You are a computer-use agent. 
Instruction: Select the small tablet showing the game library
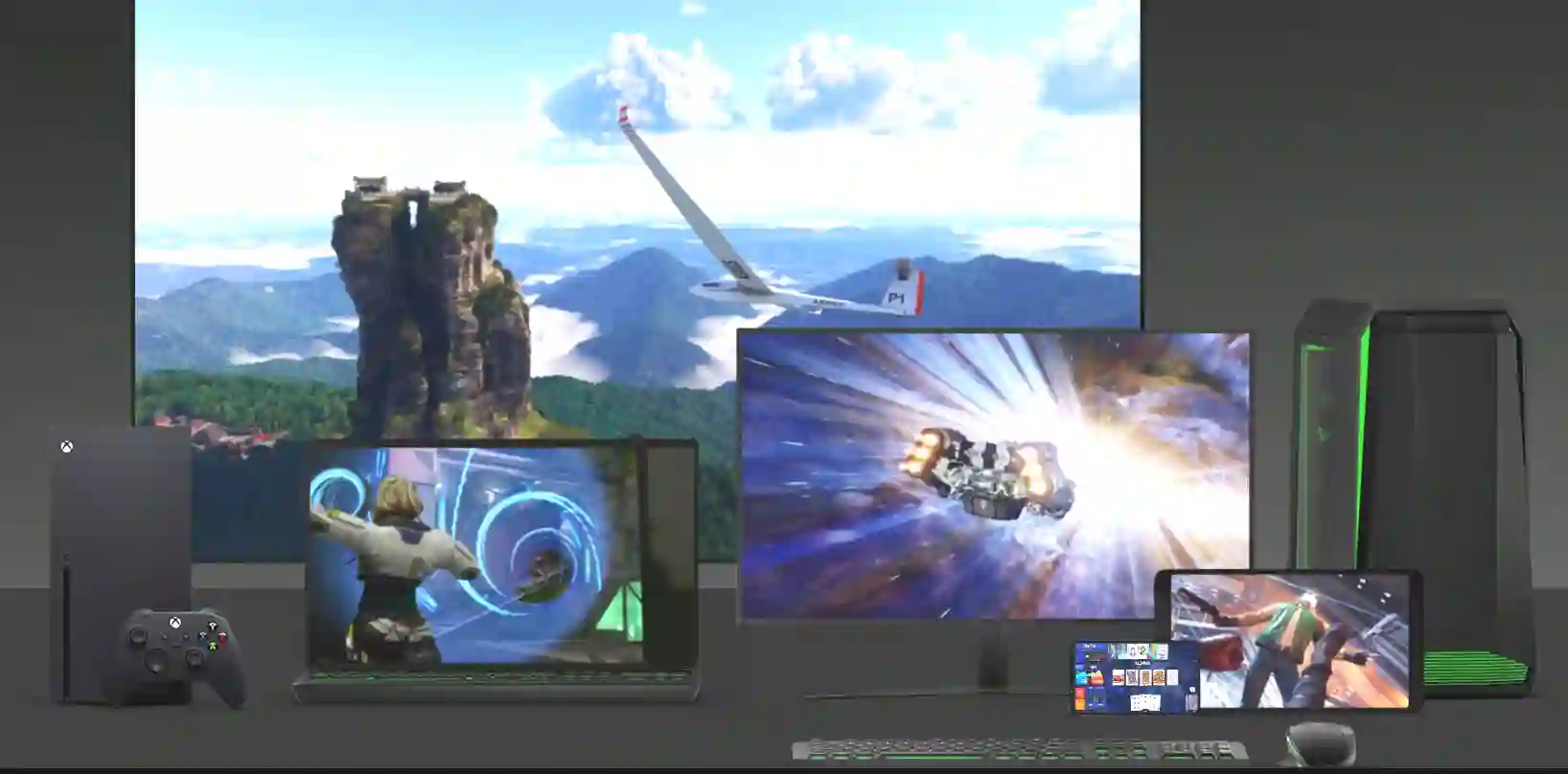(1136, 677)
